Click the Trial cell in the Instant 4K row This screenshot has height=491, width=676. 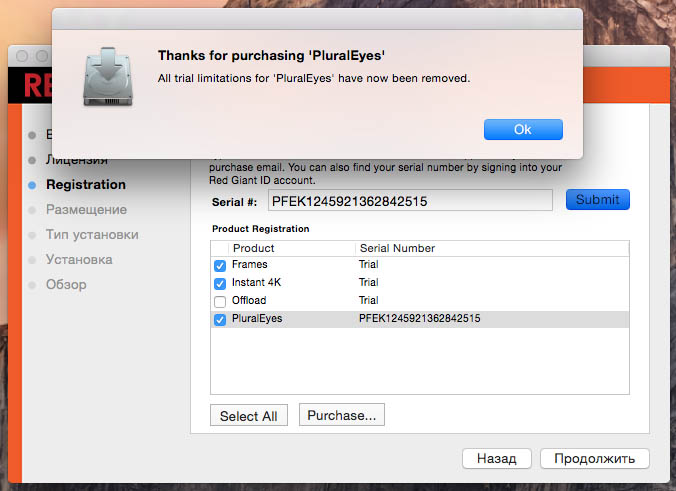click(x=369, y=282)
